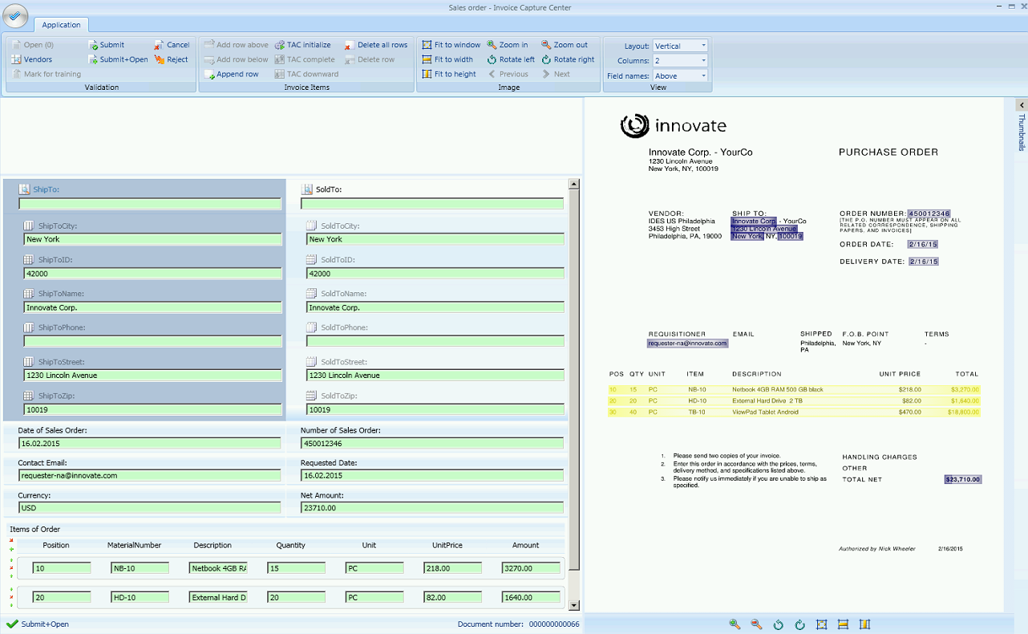1028x634 pixels.
Task: Fit image to window
Action: pos(451,45)
